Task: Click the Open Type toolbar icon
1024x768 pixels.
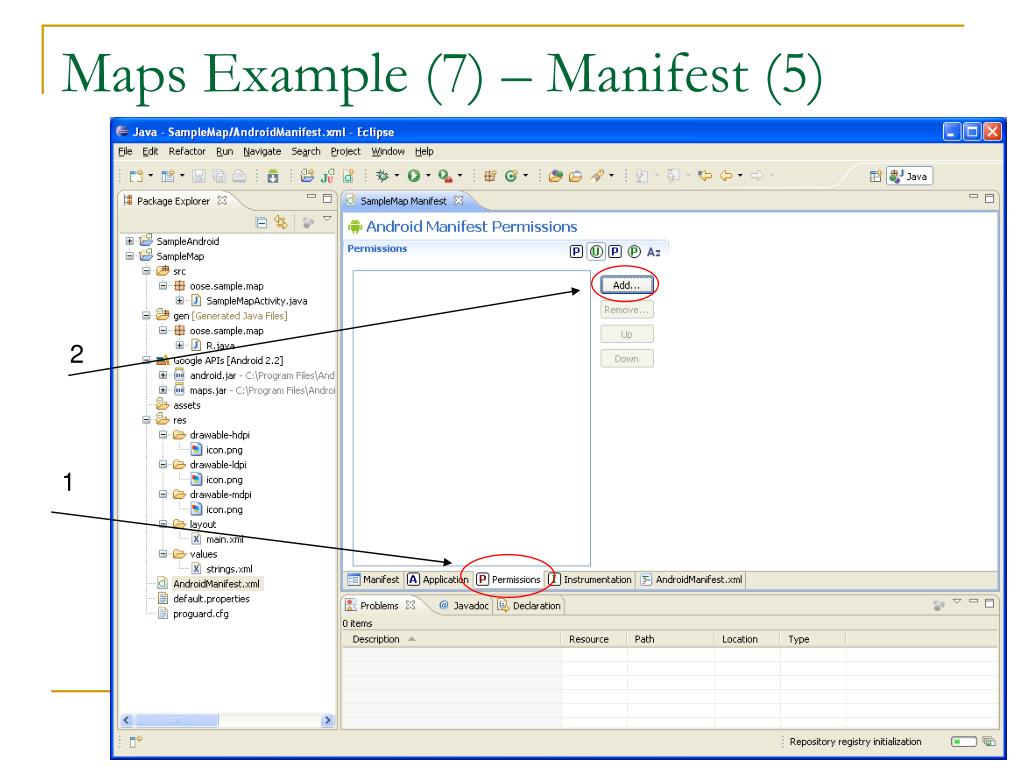Action: [x=556, y=176]
